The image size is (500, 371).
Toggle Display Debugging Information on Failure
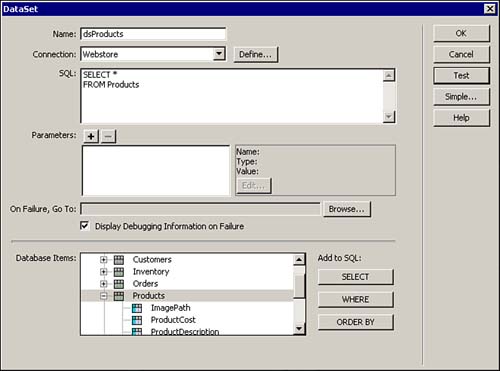tap(85, 226)
